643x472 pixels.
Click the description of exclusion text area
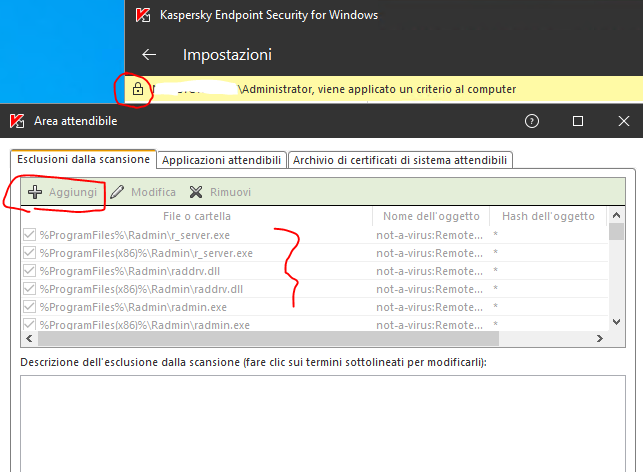[x=323, y=424]
